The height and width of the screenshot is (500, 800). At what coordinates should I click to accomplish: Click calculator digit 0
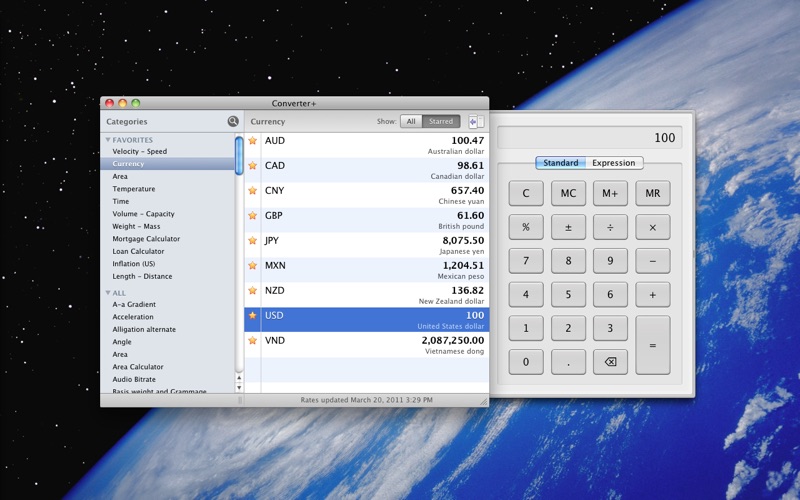click(x=526, y=362)
